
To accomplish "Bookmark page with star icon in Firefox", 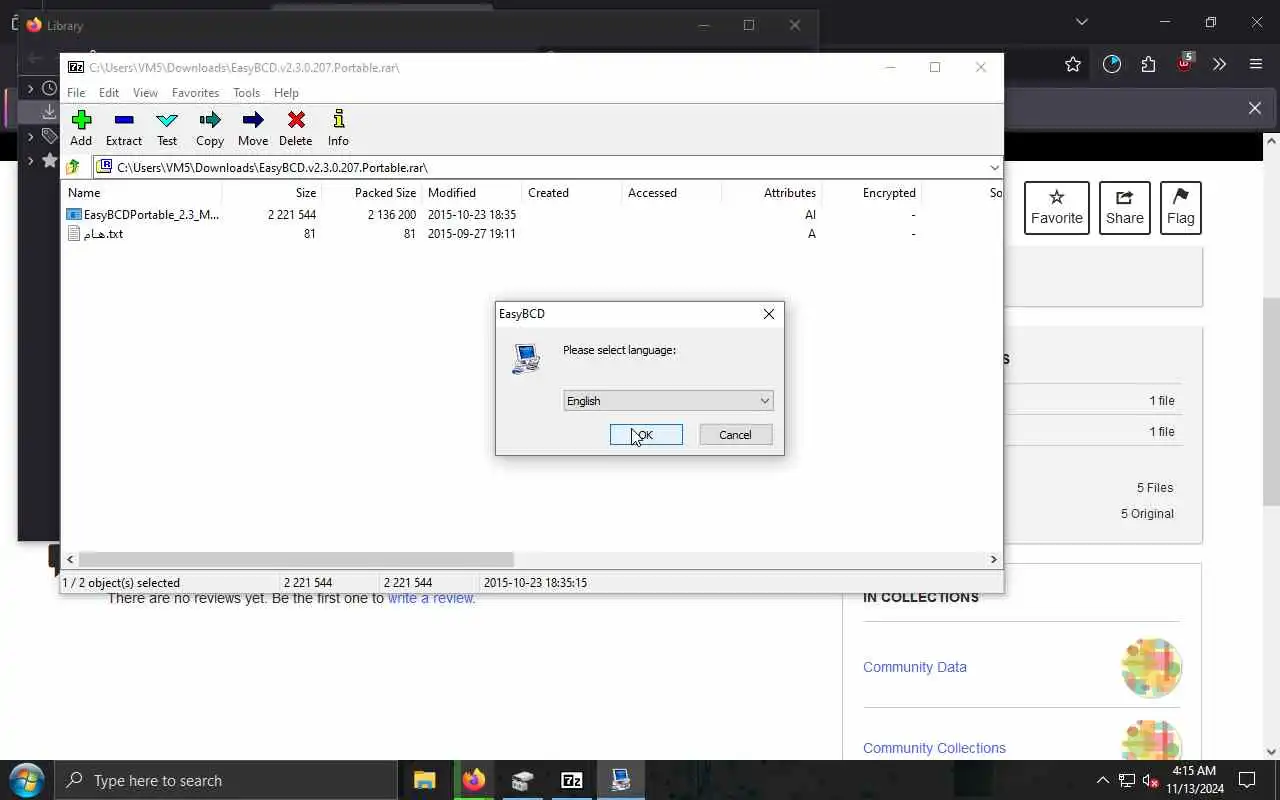I will point(1073,64).
